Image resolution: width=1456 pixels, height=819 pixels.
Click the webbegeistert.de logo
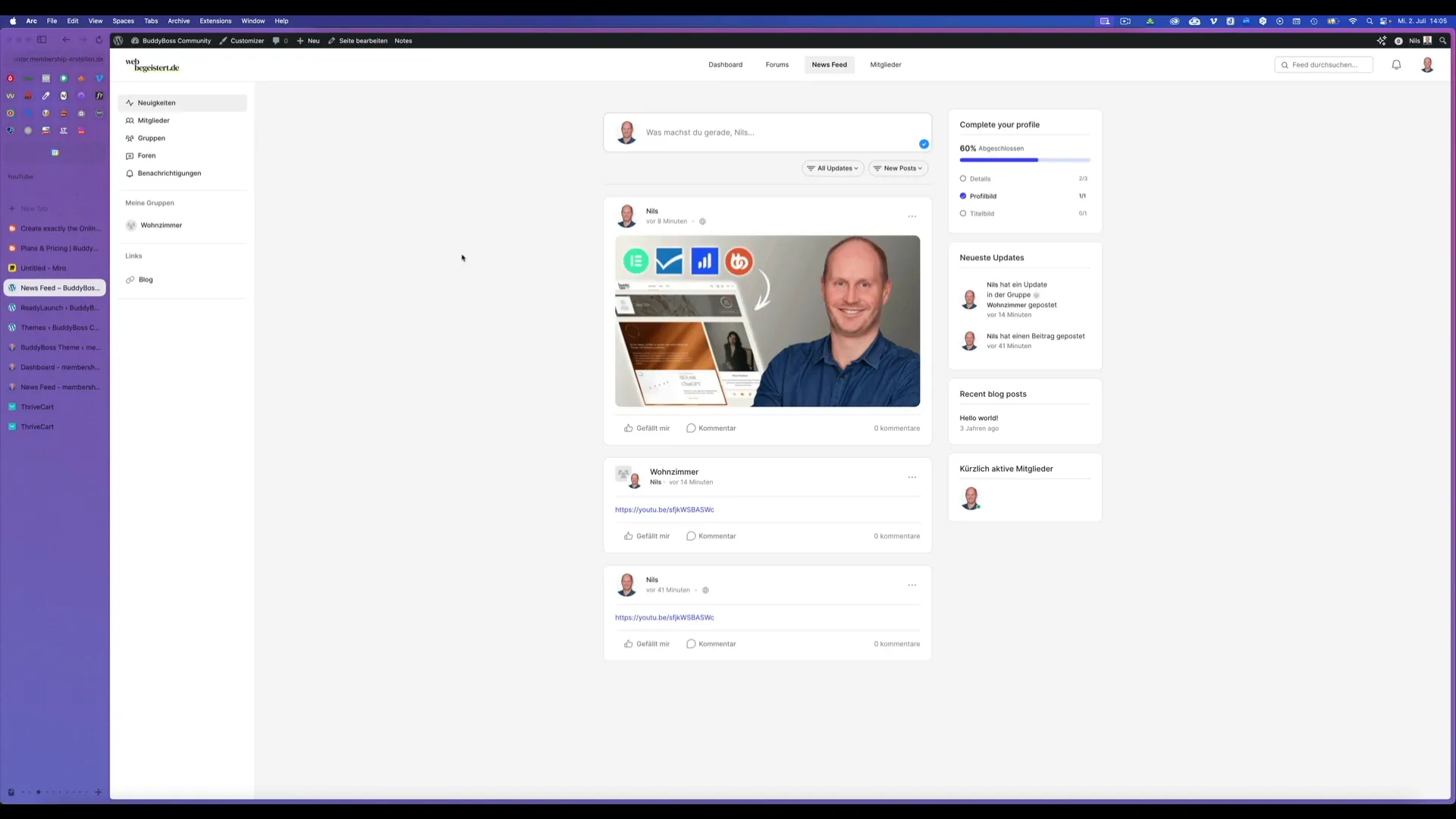[152, 66]
